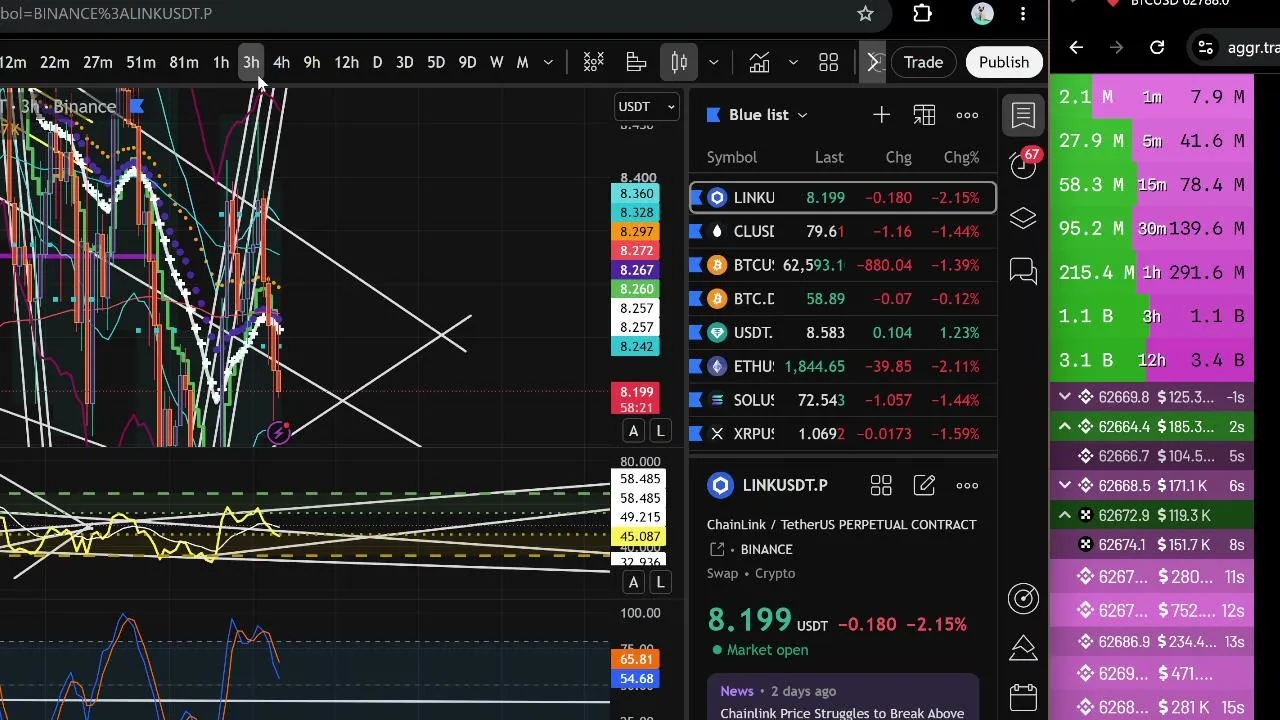Open the LINKUSDT.P details grid view icon
This screenshot has height=720, width=1280.
[x=881, y=486]
